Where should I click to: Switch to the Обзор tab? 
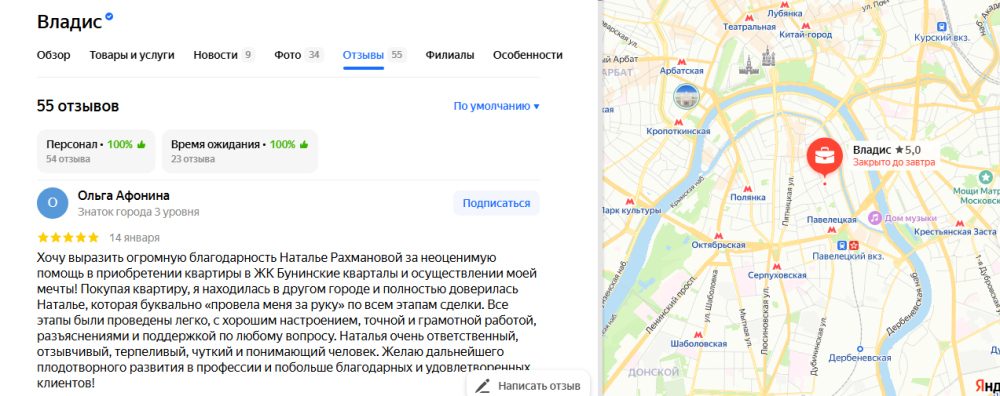click(54, 55)
